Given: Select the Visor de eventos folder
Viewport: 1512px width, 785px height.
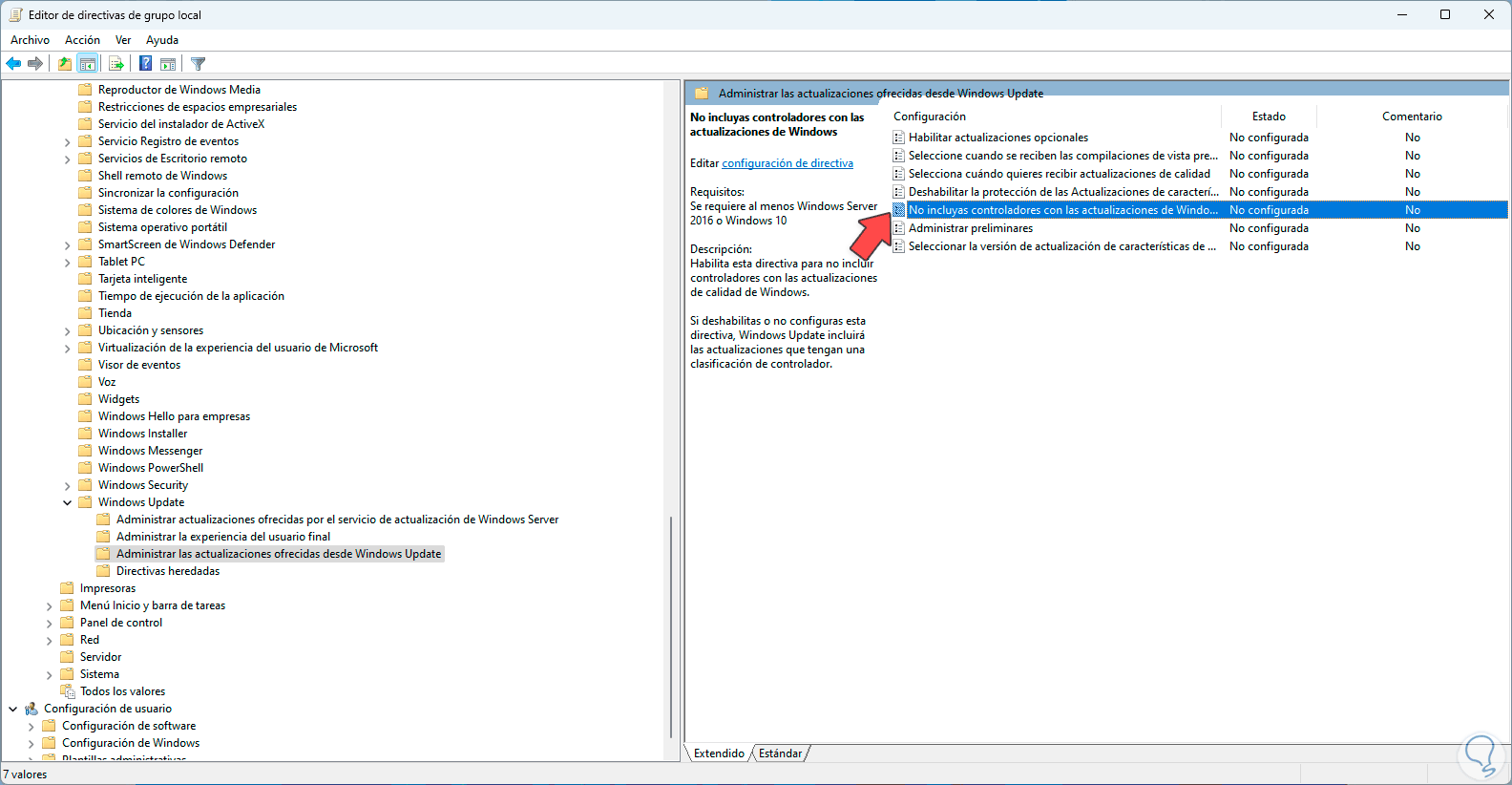Looking at the screenshot, I should coord(139,365).
